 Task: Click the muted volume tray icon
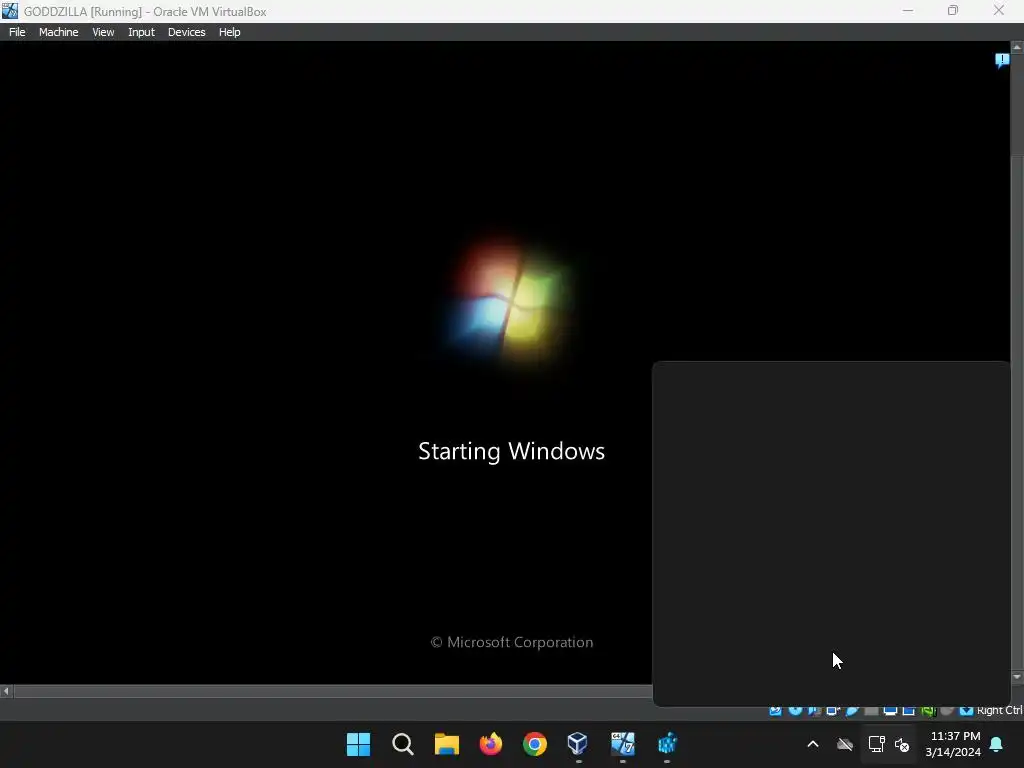[x=902, y=744]
